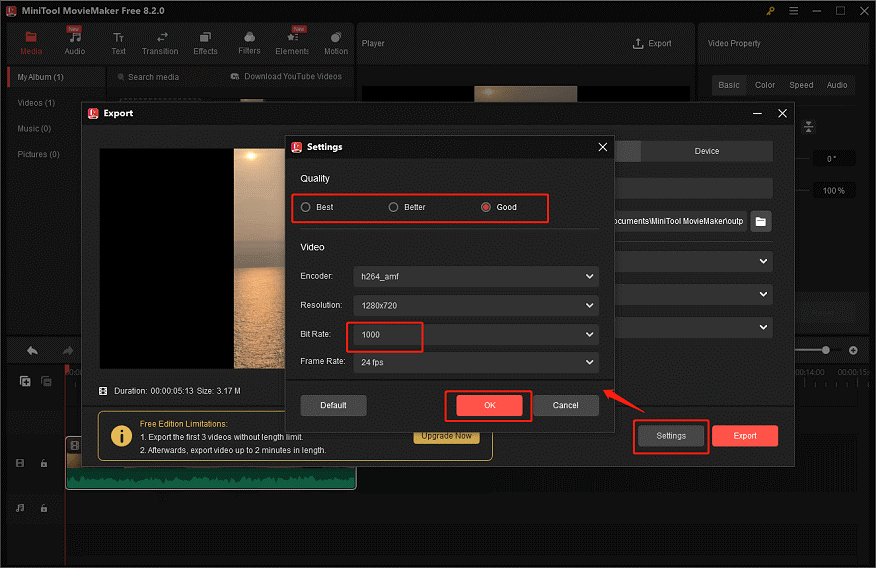Image resolution: width=876 pixels, height=568 pixels.
Task: Click Download YouTube Videos icon
Action: [235, 77]
